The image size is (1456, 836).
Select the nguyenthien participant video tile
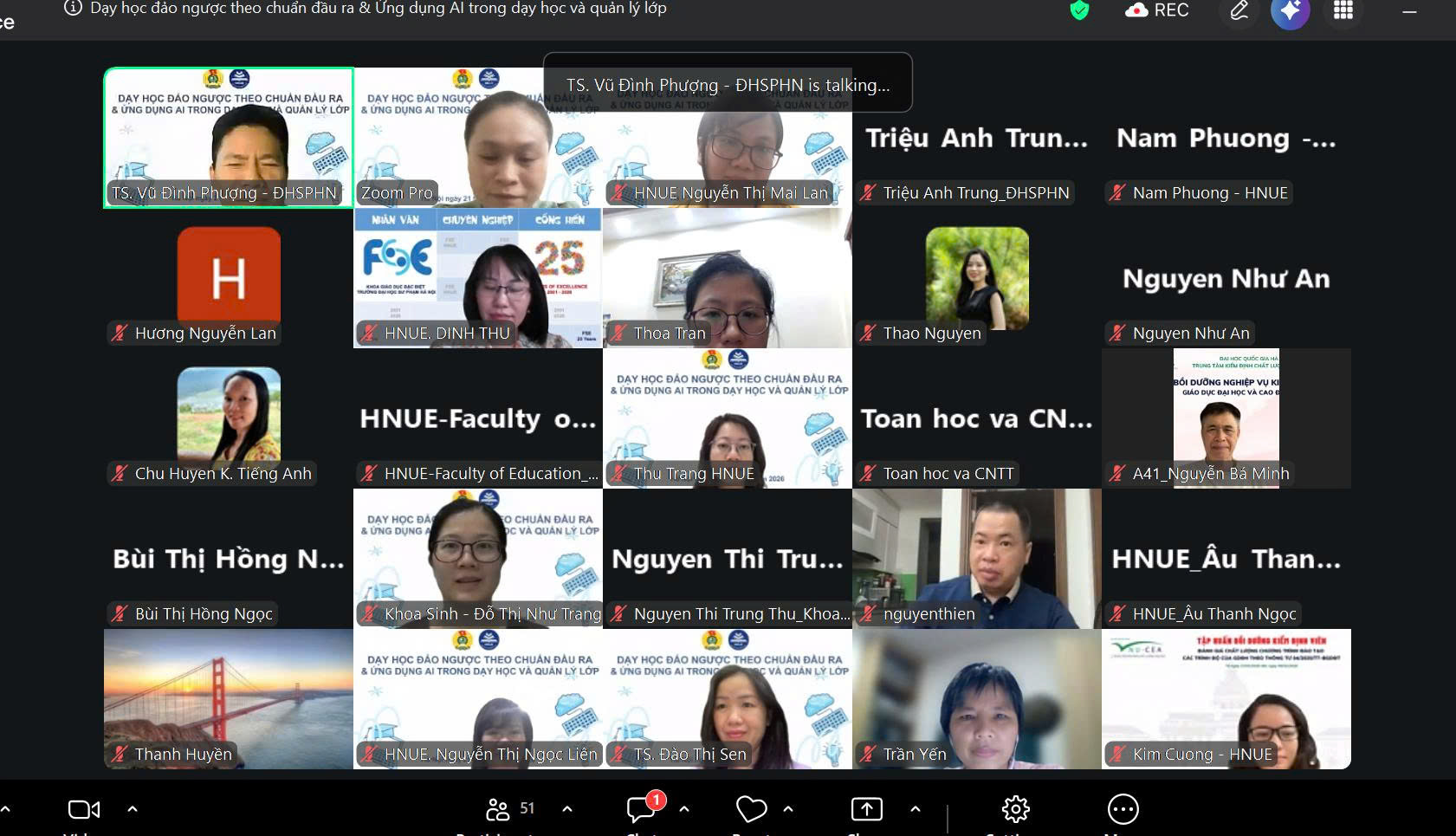[x=976, y=558]
